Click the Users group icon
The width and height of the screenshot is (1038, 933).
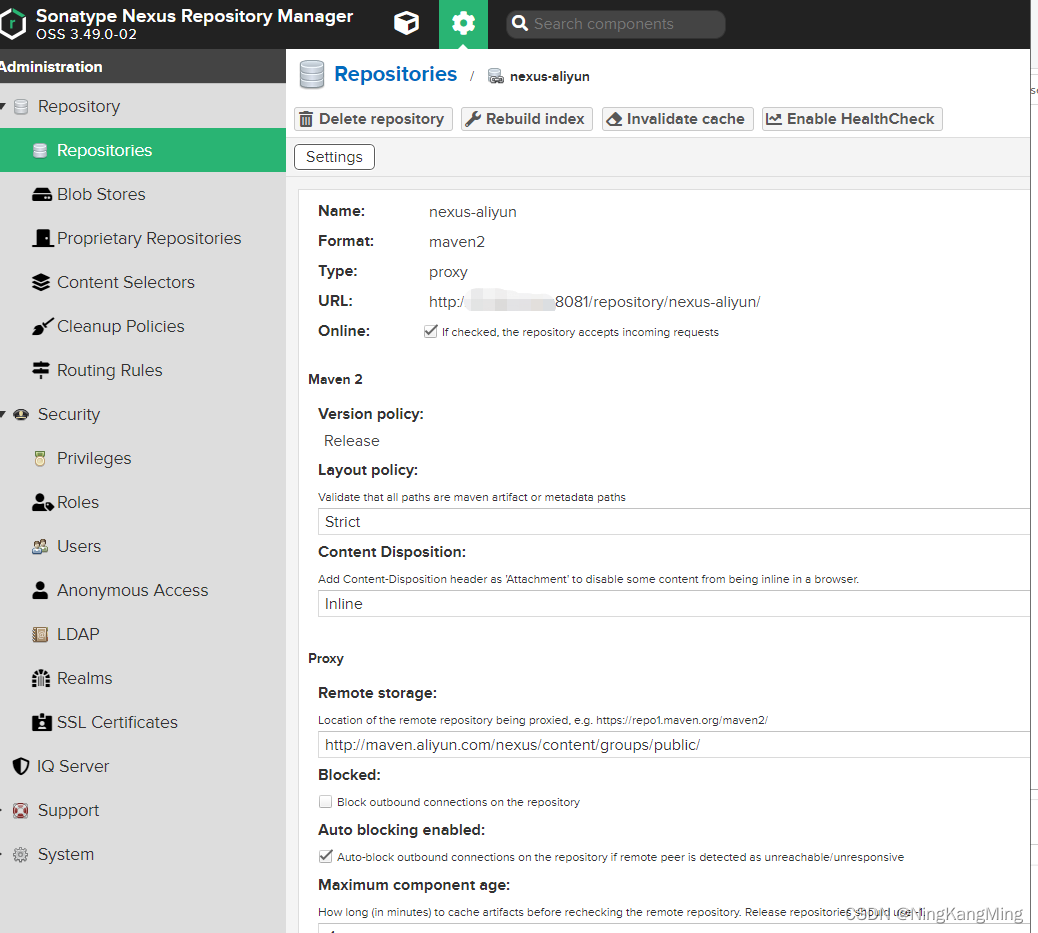coord(40,546)
